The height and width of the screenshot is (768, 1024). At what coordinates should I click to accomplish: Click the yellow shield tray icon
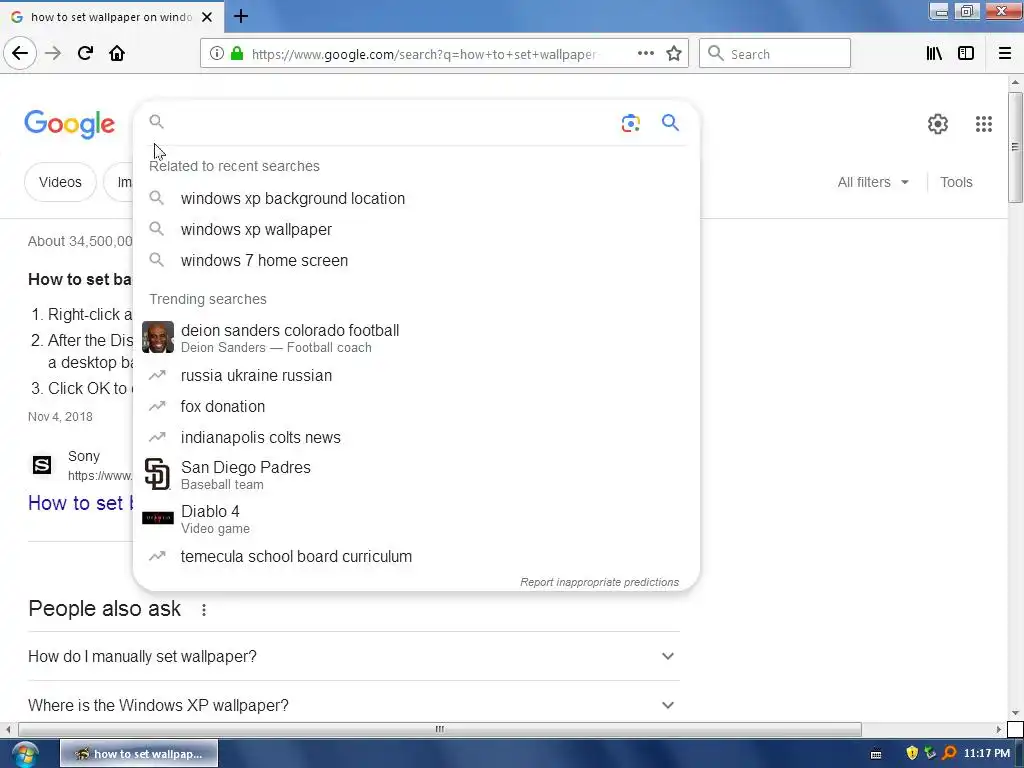point(912,753)
